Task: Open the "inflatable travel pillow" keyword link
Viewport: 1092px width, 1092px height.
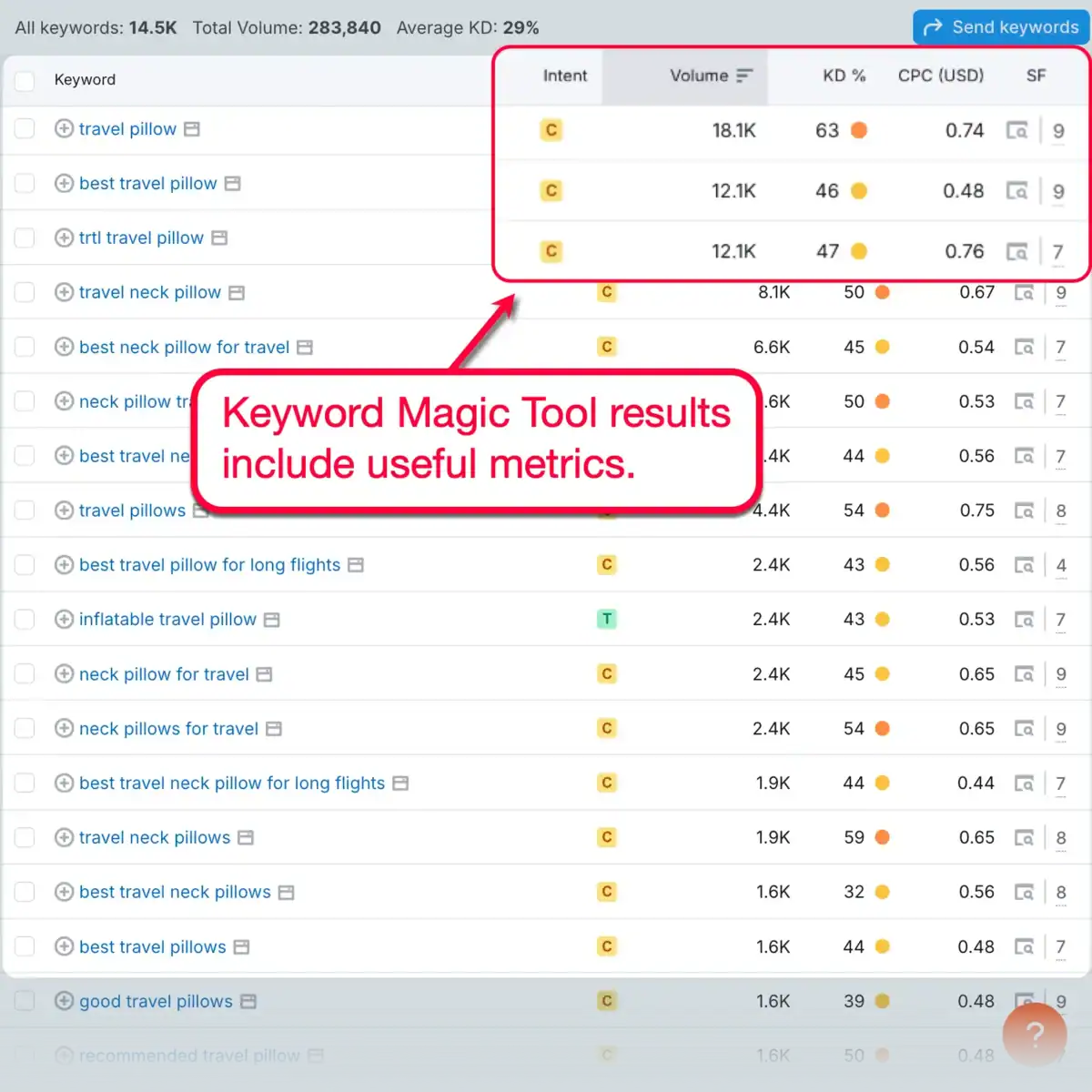Action: click(x=167, y=619)
